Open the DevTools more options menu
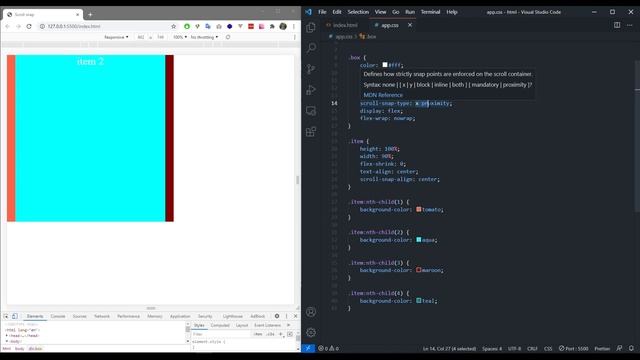The height and width of the screenshot is (360, 640). coord(287,316)
